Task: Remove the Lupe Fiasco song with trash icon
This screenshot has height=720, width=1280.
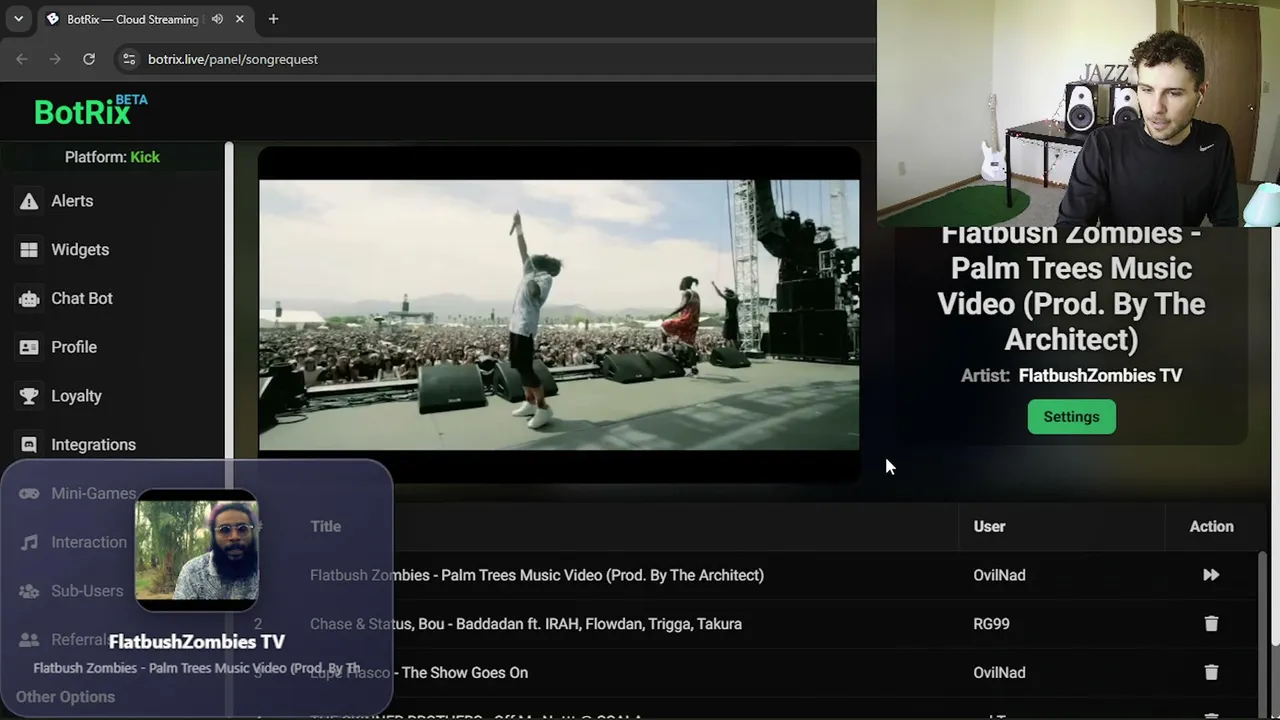Action: pos(1211,673)
